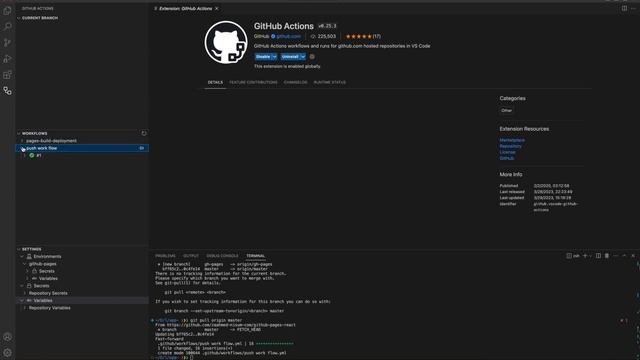Open the launch profile dropdown beside the plus icon
Screen dimensions: 640x360
pos(590,256)
